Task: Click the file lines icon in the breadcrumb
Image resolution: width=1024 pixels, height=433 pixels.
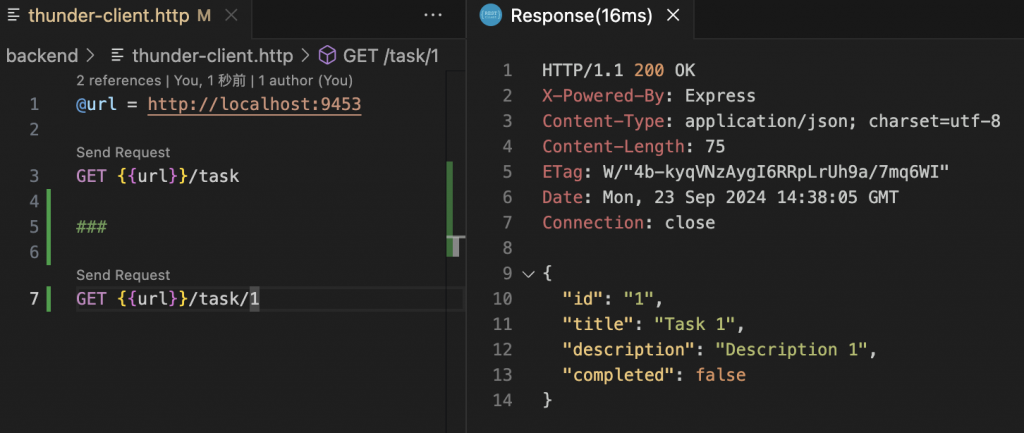Action: [x=118, y=56]
